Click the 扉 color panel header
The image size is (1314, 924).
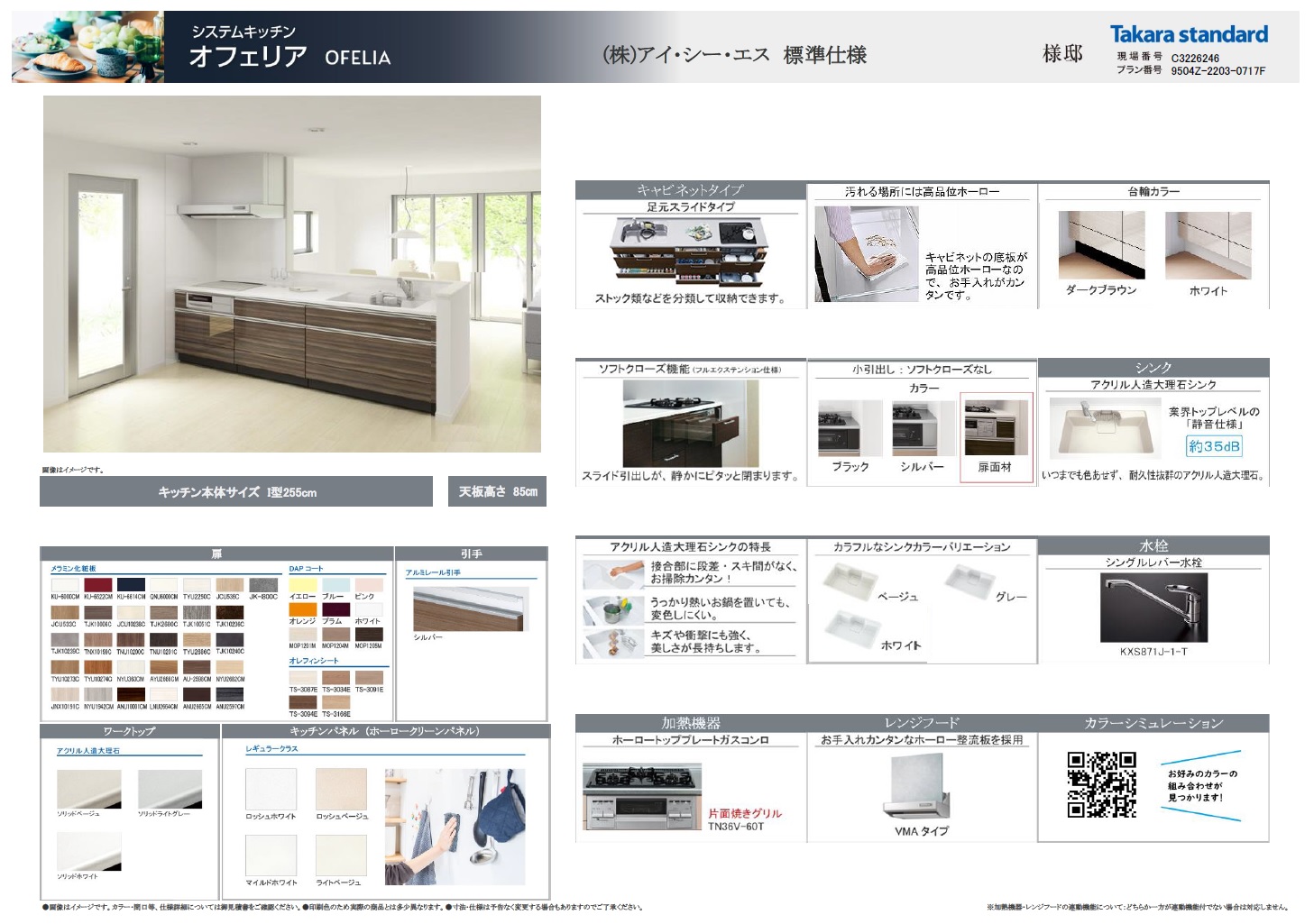pyautogui.click(x=216, y=553)
